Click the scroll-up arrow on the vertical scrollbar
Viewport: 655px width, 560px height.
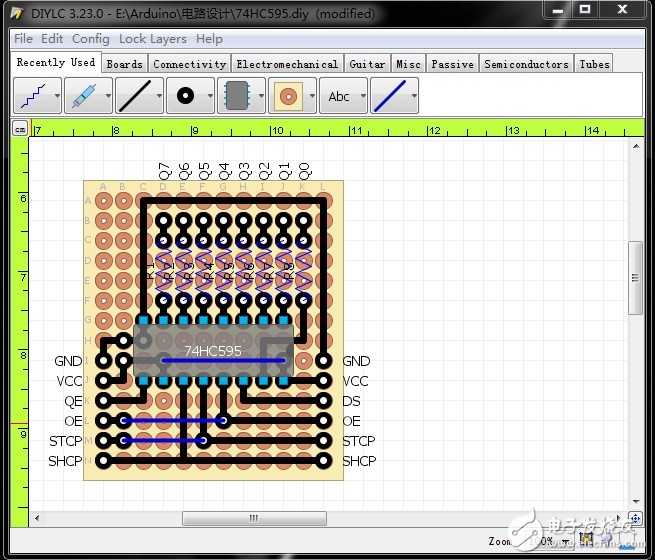[x=636, y=146]
